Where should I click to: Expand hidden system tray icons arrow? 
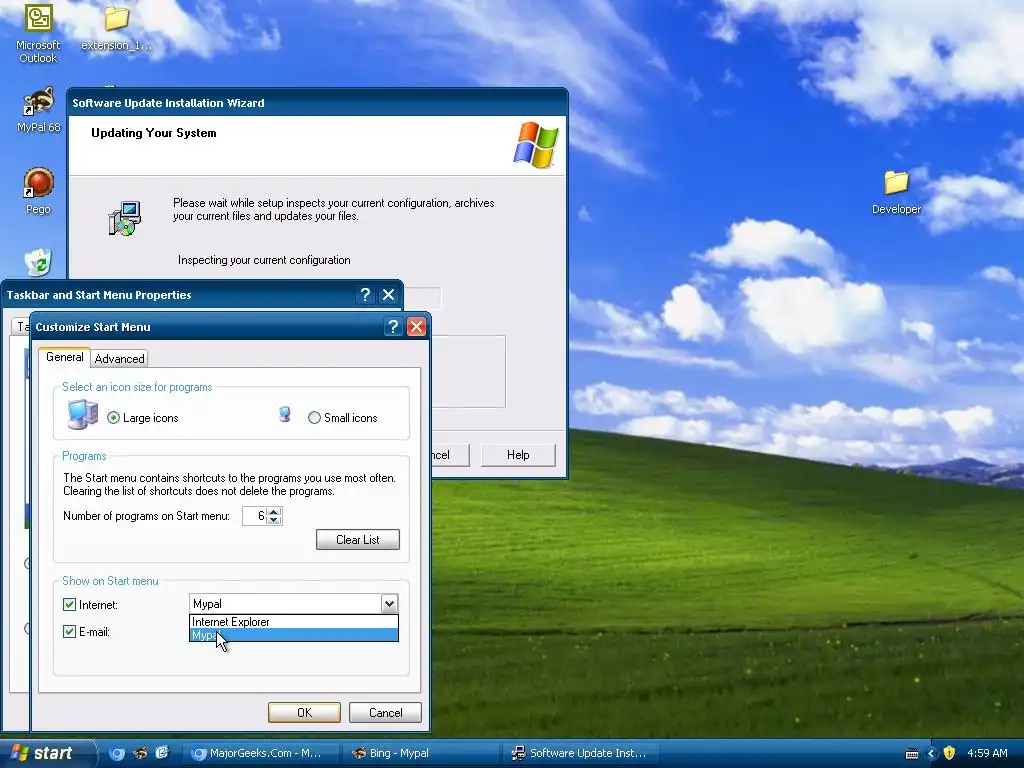(931, 754)
